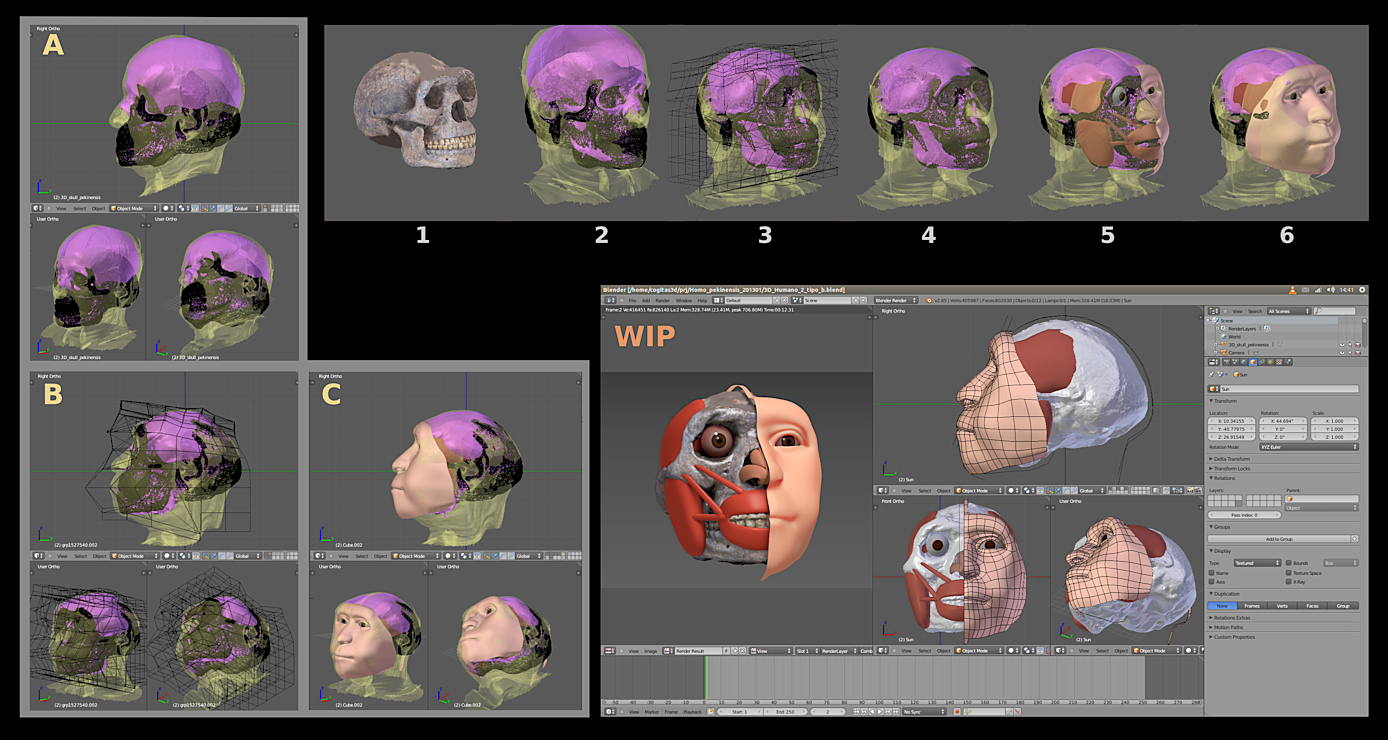Click the Add to Group button
Screen dimensions: 1388x740
1279,539
